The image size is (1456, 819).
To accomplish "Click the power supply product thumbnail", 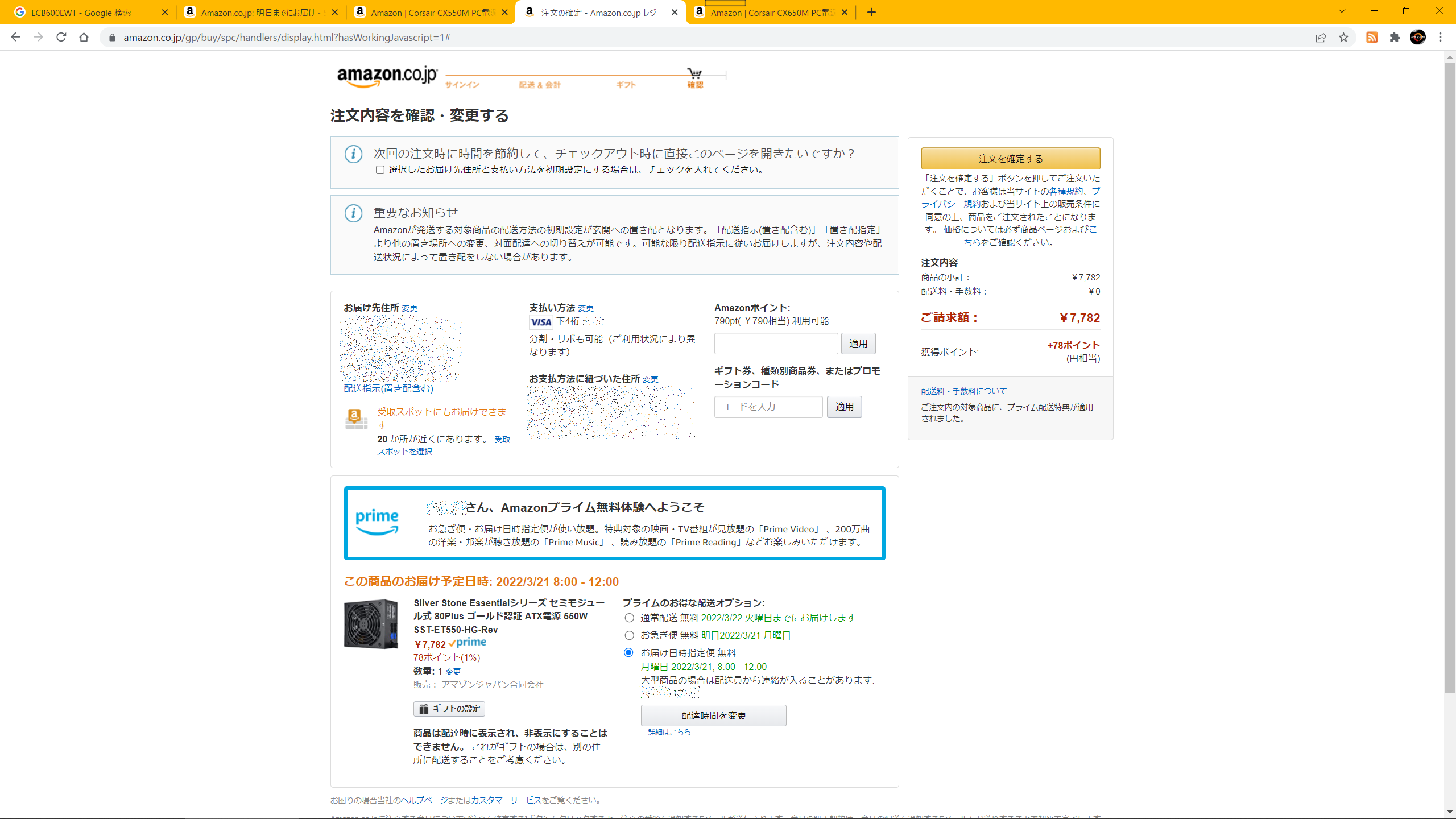I will (371, 624).
